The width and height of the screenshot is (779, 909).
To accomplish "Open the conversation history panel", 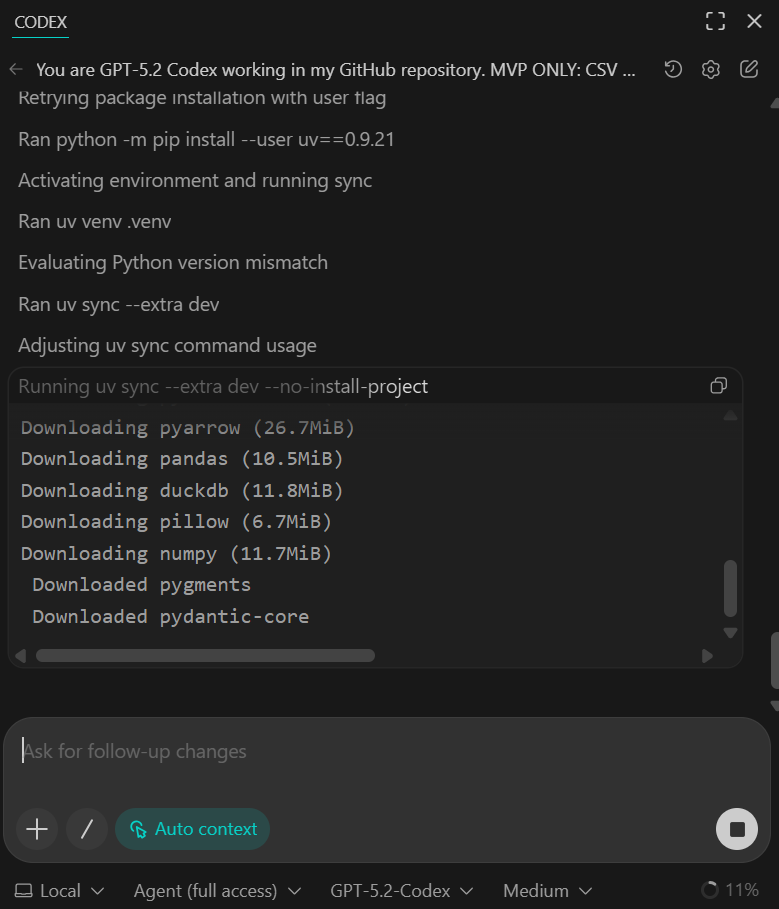I will (x=672, y=69).
